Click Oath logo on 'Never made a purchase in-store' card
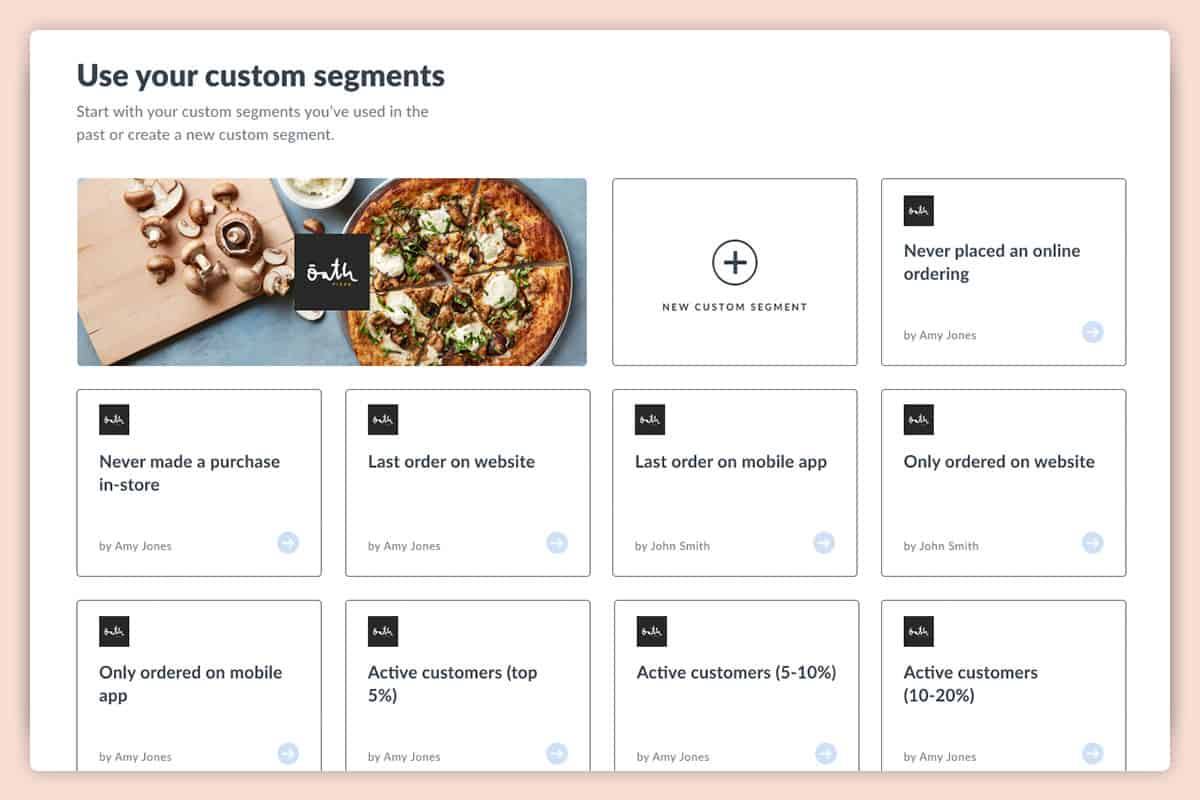Image resolution: width=1200 pixels, height=800 pixels. (114, 420)
